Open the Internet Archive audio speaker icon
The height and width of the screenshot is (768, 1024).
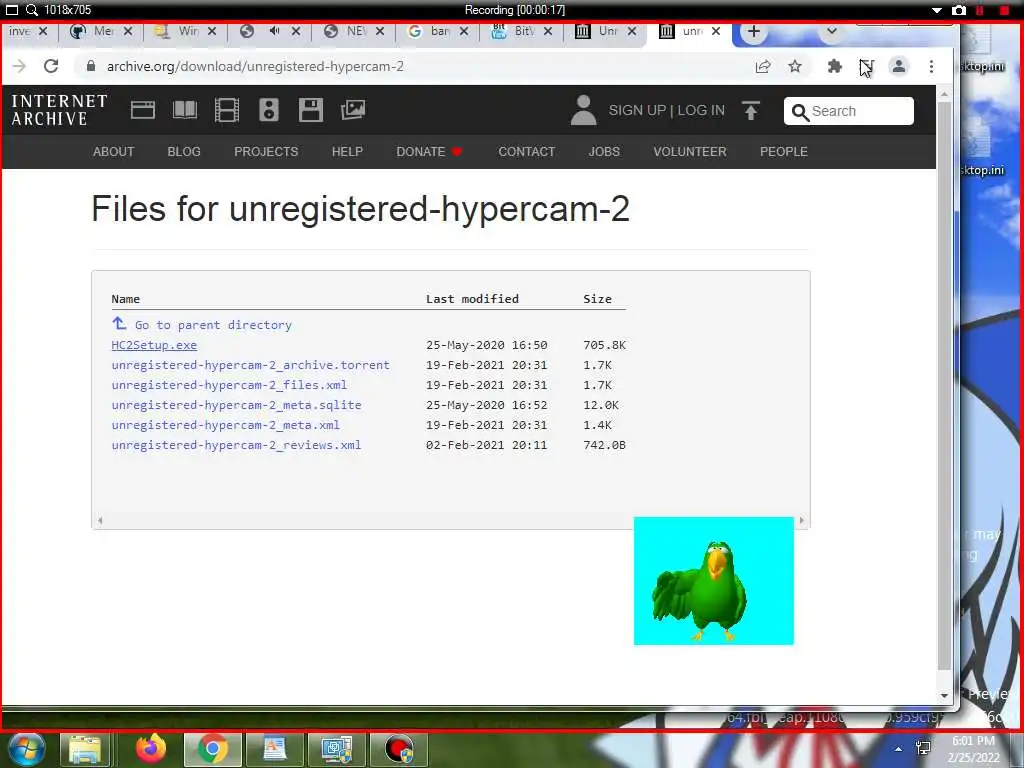click(268, 110)
